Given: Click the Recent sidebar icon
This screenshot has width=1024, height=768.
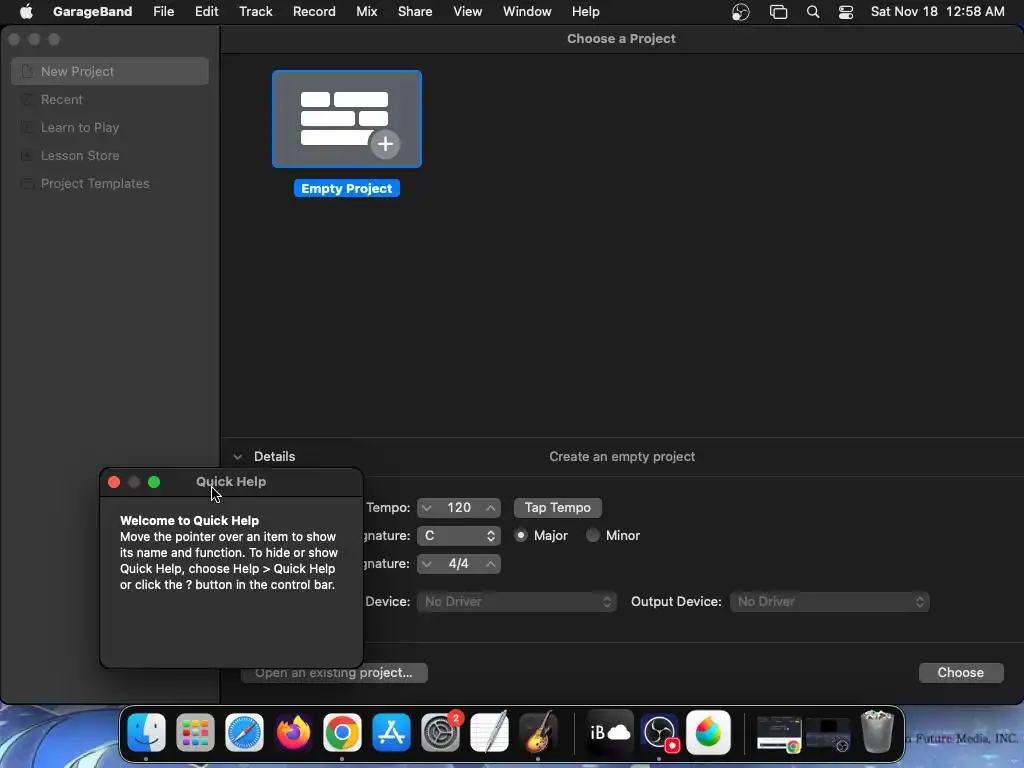Looking at the screenshot, I should 27,99.
